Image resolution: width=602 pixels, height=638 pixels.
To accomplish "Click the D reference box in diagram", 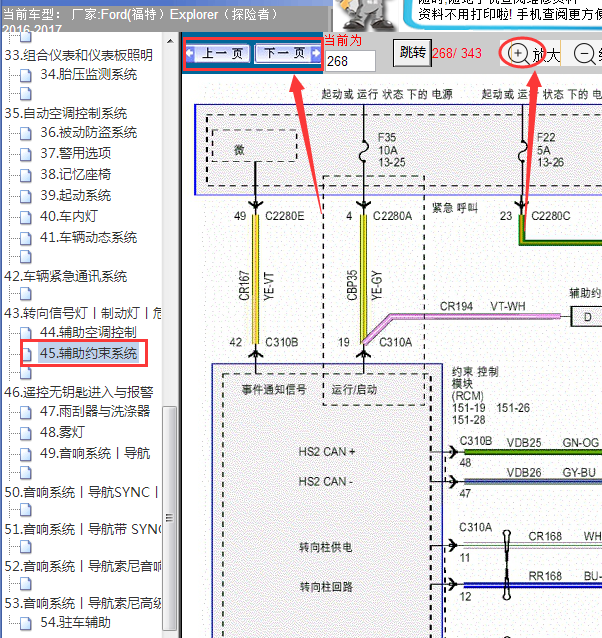I will [587, 317].
